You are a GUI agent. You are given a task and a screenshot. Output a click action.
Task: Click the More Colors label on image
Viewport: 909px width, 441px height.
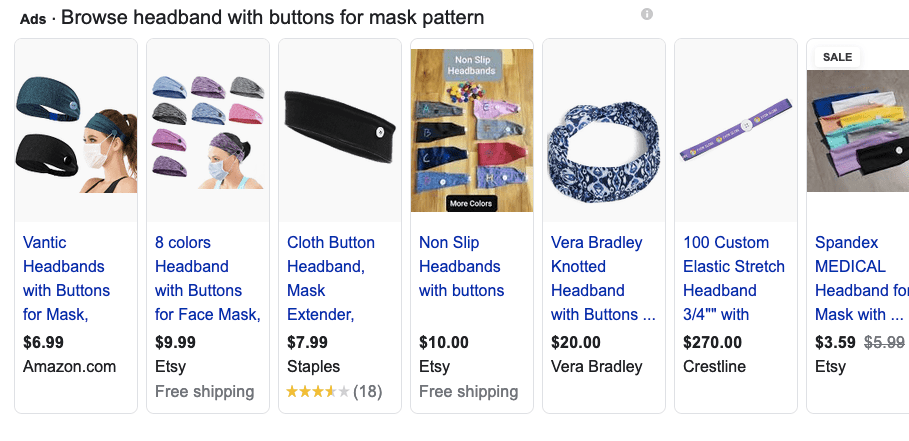coord(472,203)
